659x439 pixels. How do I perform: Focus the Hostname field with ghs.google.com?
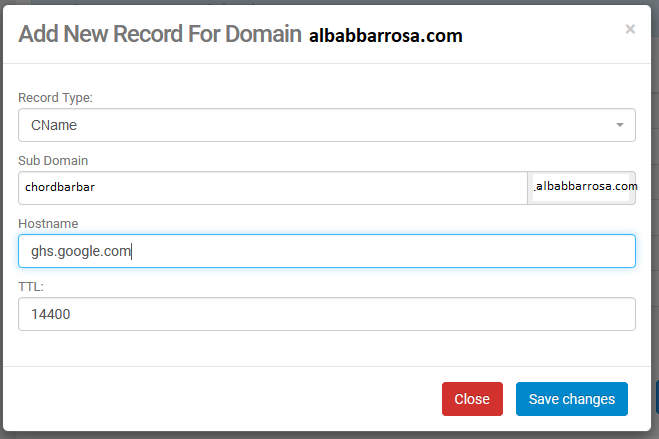click(327, 251)
